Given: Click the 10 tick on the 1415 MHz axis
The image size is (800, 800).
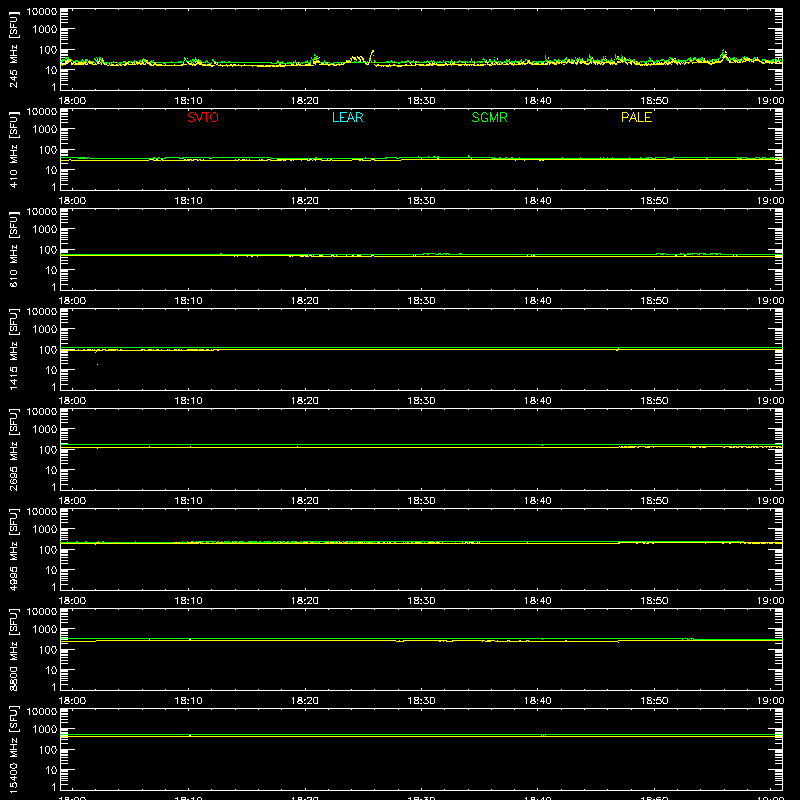Looking at the screenshot, I should (x=51, y=370).
